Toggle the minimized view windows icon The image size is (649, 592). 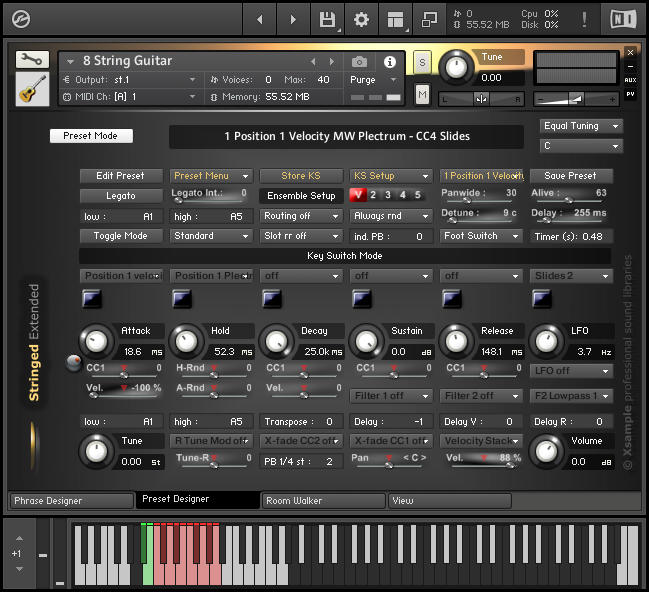click(x=429, y=19)
